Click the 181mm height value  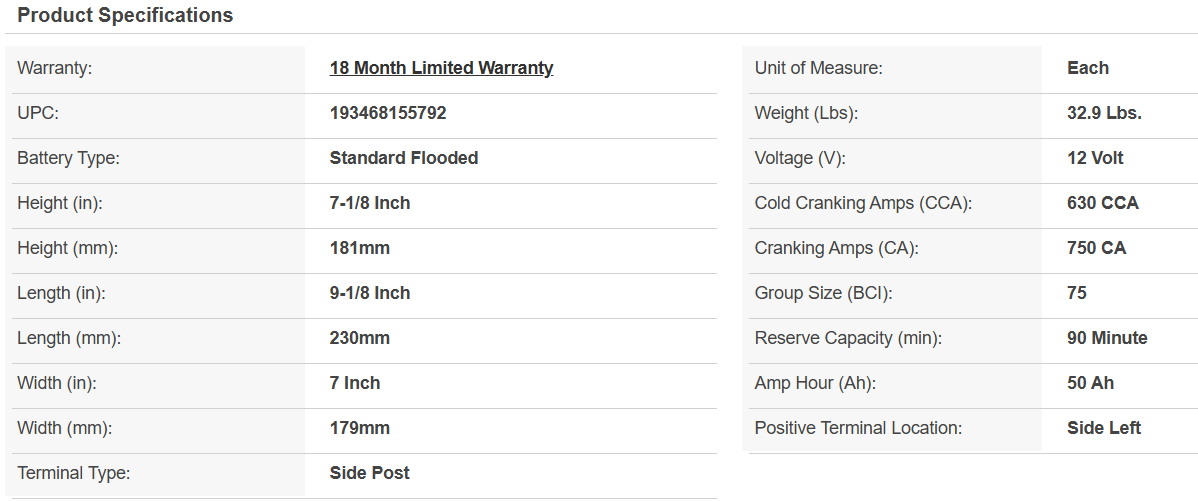pos(360,248)
